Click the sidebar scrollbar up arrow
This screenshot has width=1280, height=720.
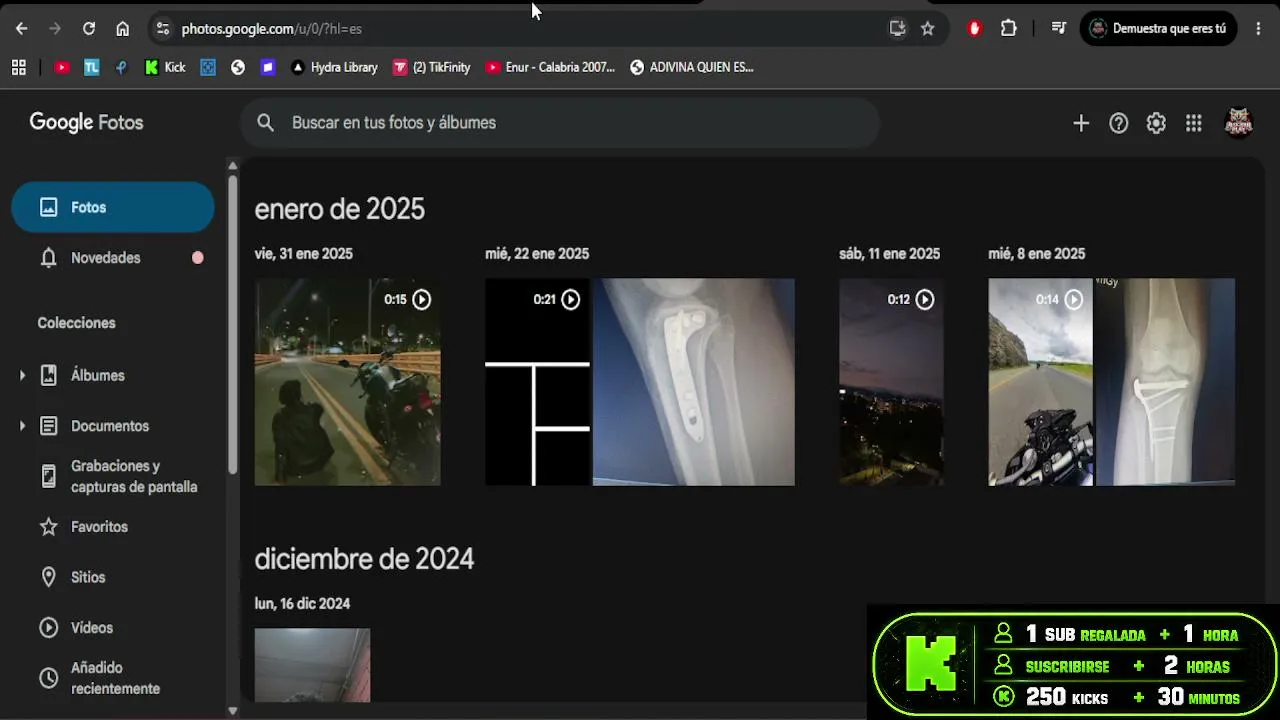pos(232,166)
